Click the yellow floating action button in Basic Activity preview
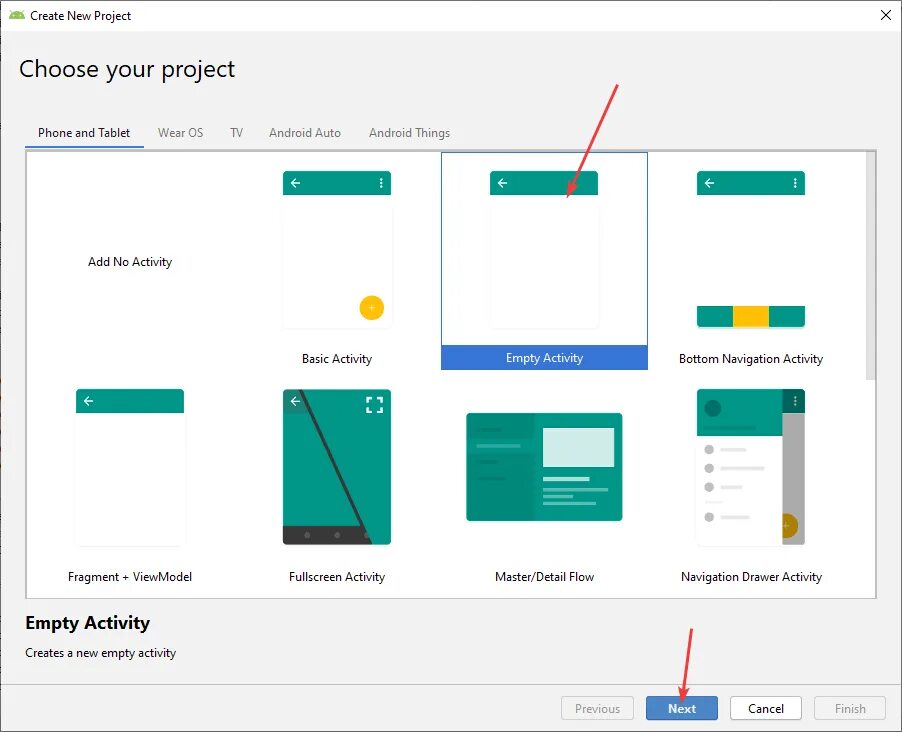 pyautogui.click(x=371, y=308)
